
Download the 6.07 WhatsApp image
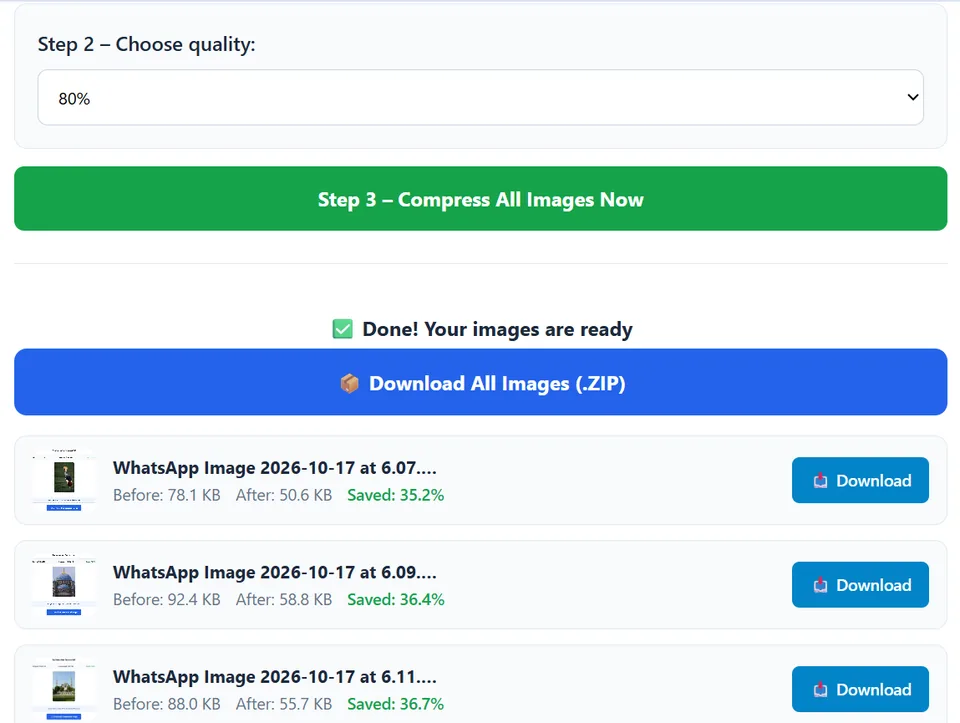860,480
